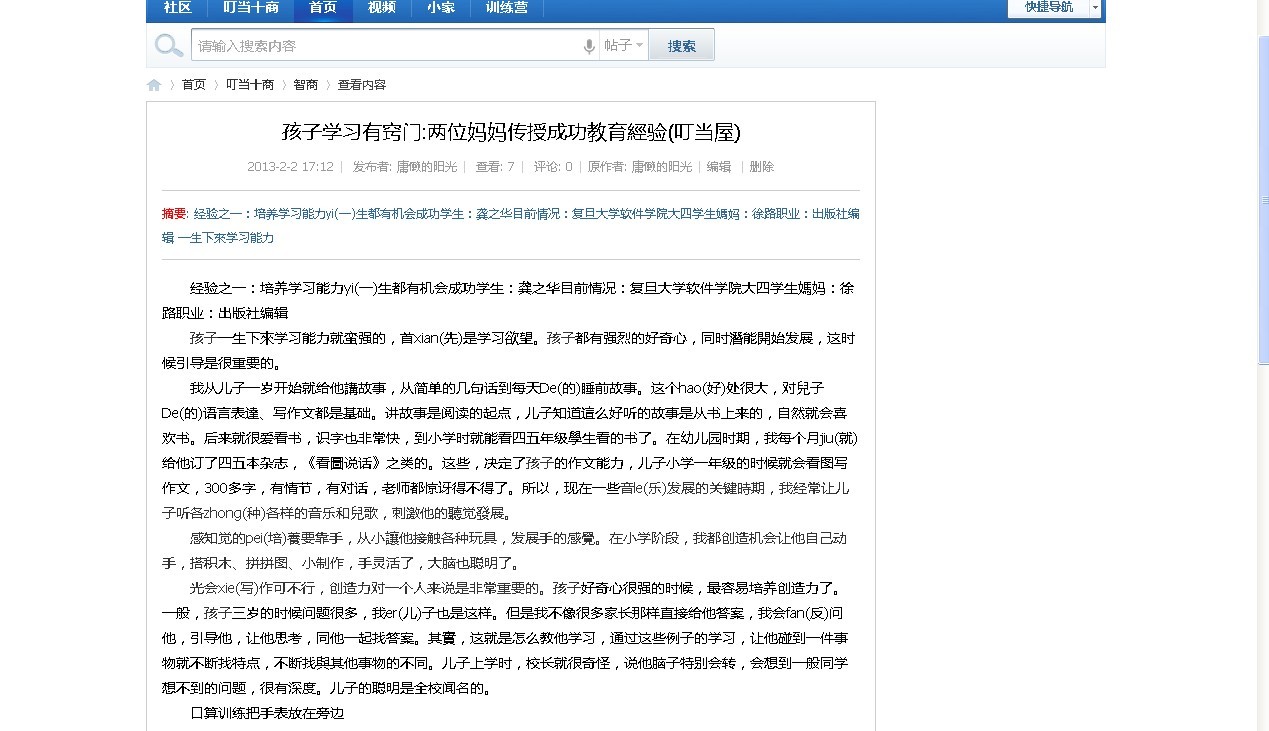Click the magnifying glass search icon
The width and height of the screenshot is (1269, 731).
169,46
